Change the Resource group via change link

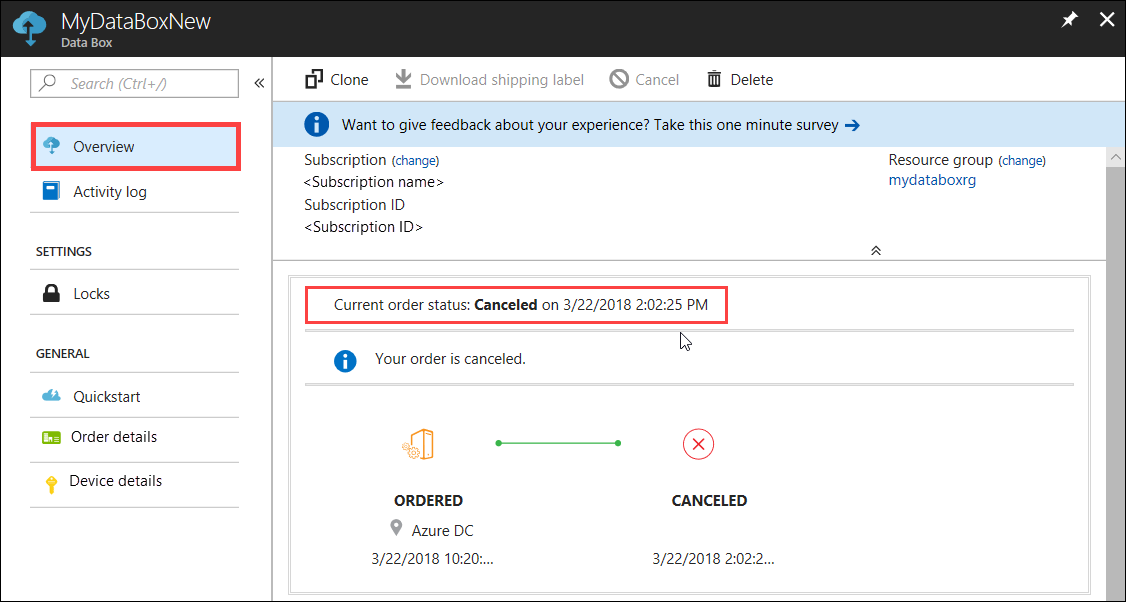tap(1022, 161)
